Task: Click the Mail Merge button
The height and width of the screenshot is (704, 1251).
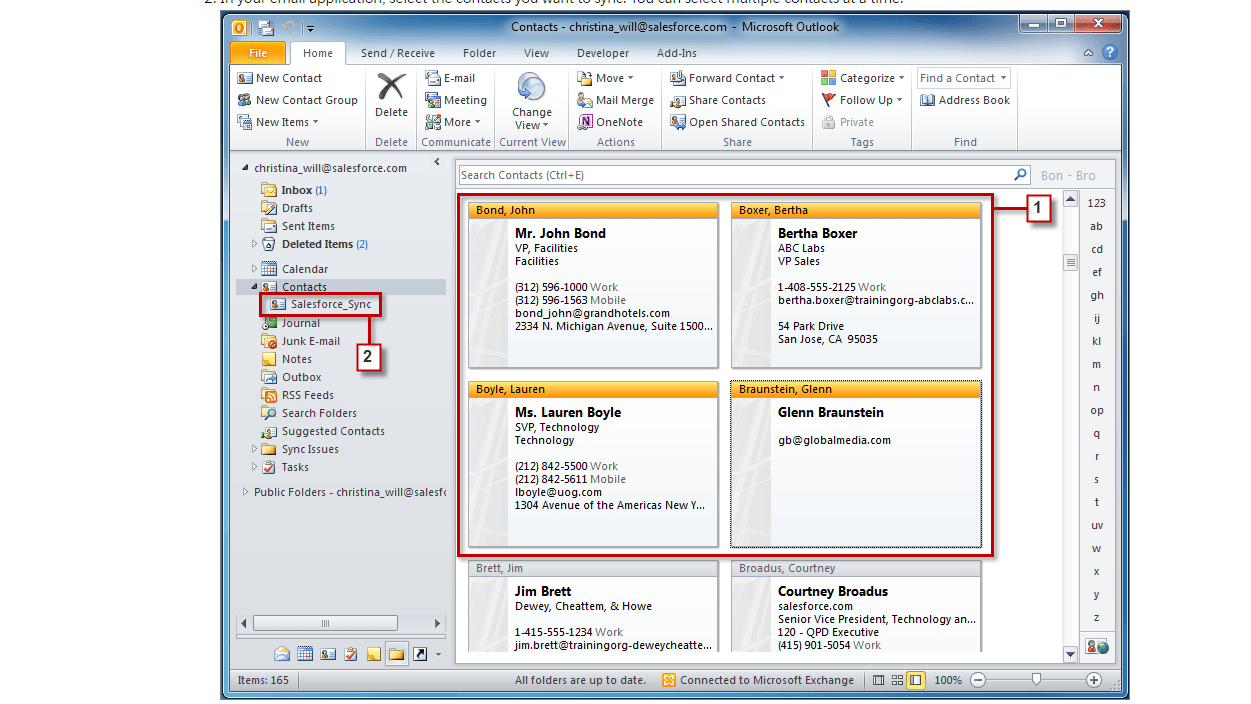Action: click(x=615, y=100)
